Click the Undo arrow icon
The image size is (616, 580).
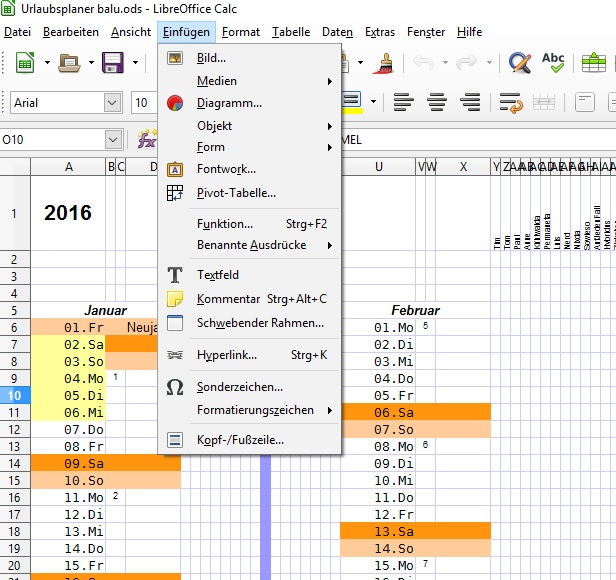click(424, 62)
